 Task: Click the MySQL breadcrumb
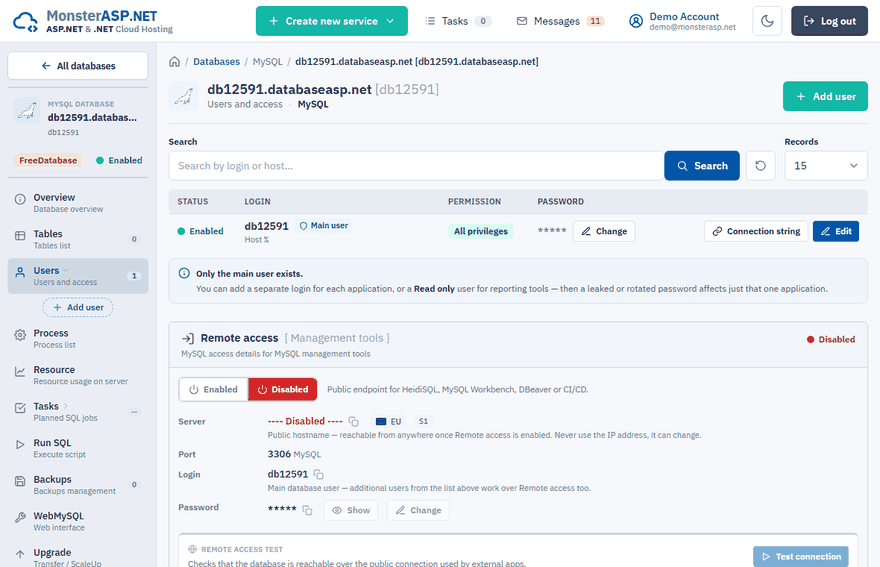(267, 62)
